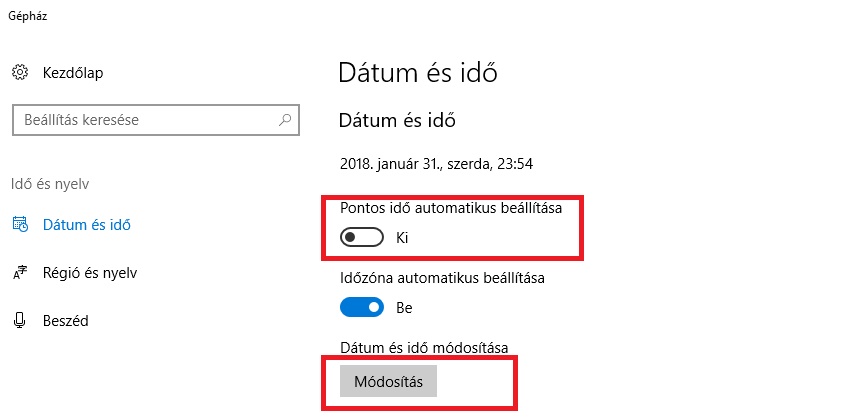Click the Régió és nyelv letter icon
848x417 pixels.
pos(20,273)
